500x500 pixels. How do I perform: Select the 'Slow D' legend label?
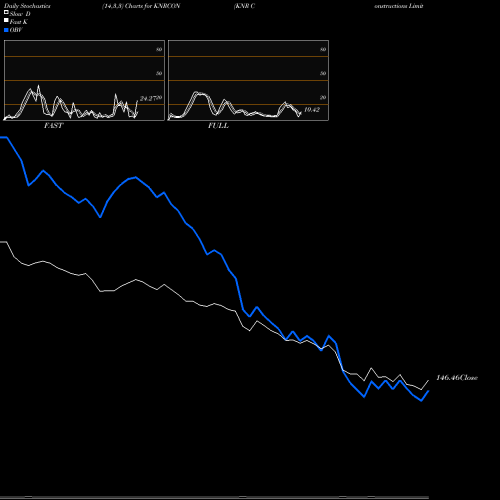tap(20, 14)
